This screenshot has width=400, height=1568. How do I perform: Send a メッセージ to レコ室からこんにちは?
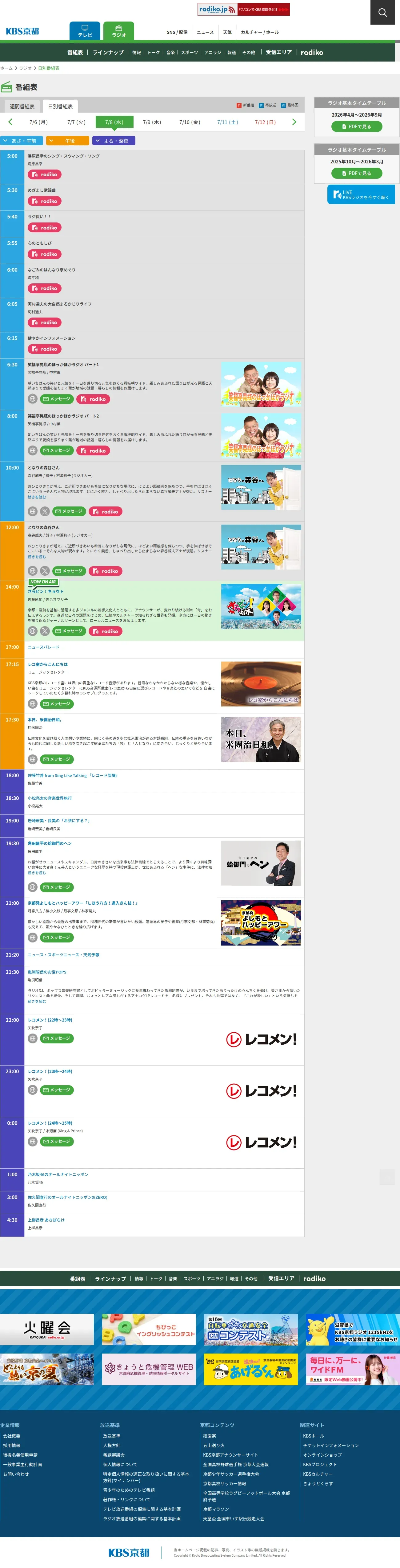pos(57,704)
